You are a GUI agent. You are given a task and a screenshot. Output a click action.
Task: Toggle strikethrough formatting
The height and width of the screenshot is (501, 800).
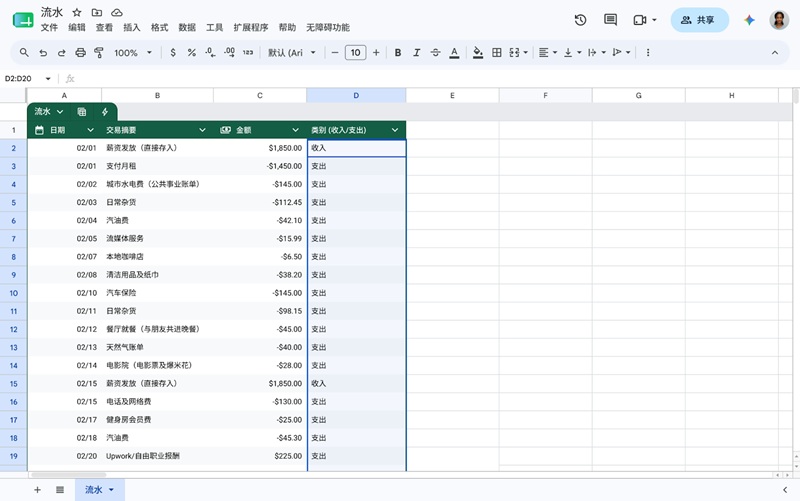pos(435,53)
